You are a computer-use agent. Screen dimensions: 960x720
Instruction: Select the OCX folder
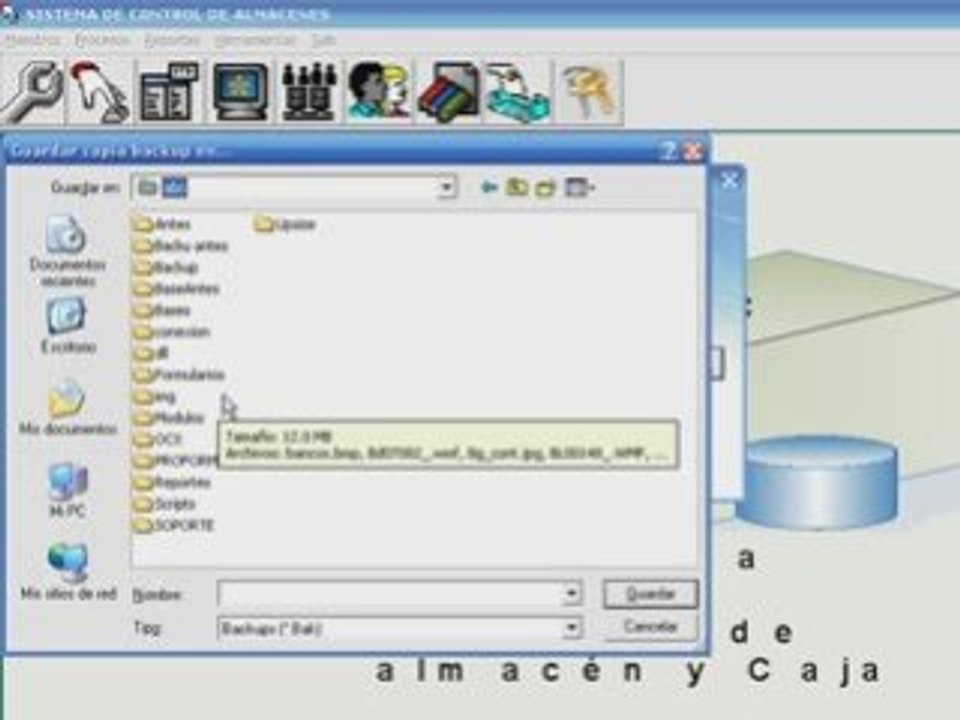[159, 440]
